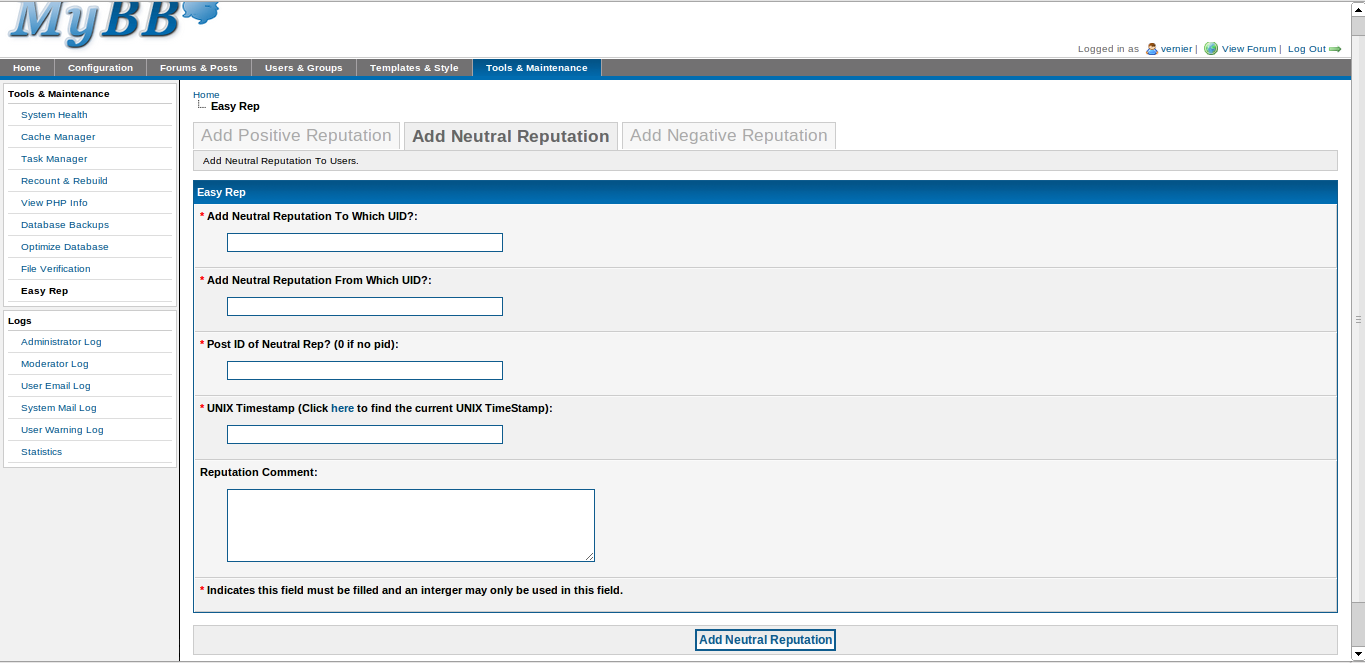Viewport: 1365px width, 663px height.
Task: Click the user avatar icon beside vernier
Action: [1152, 49]
